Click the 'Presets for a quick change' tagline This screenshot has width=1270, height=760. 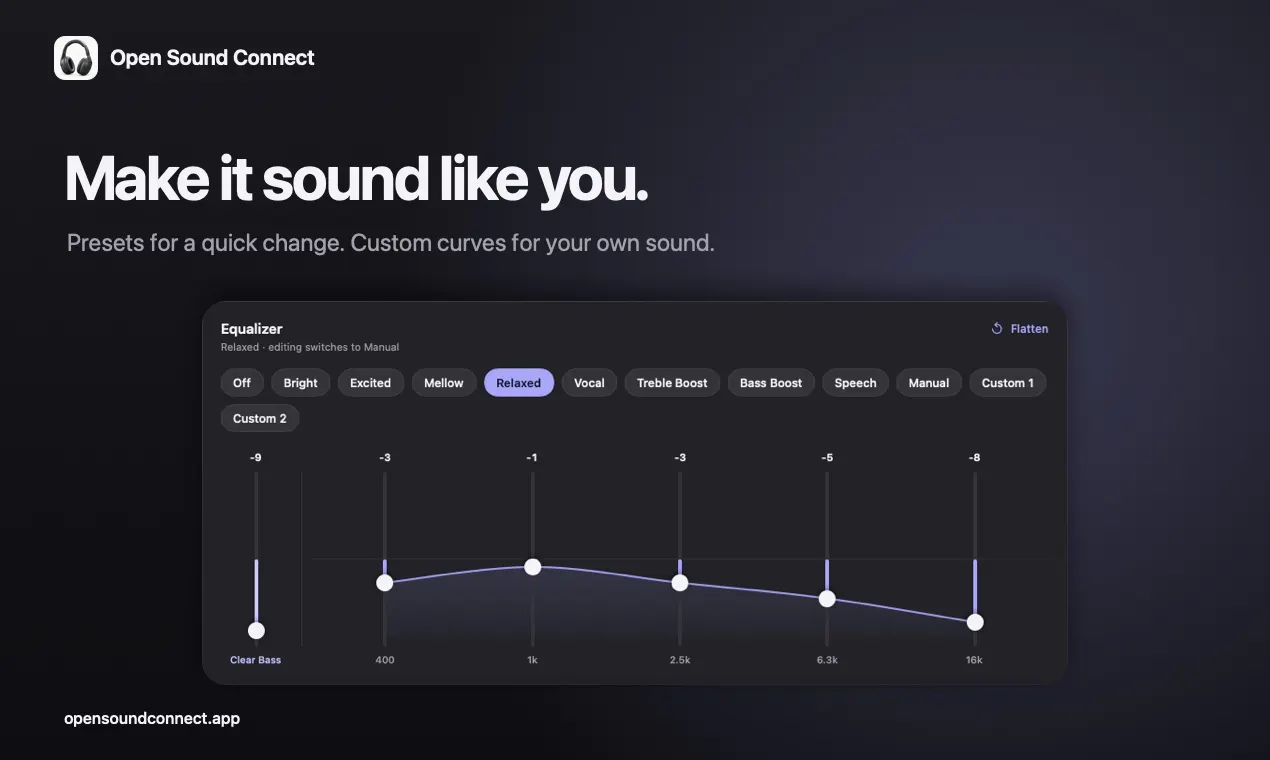coord(205,243)
